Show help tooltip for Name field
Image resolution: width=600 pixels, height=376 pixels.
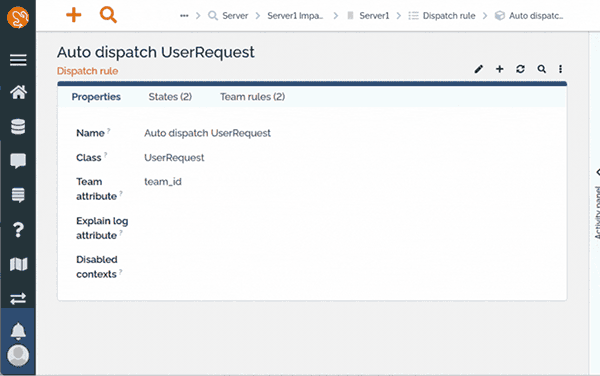coord(109,130)
